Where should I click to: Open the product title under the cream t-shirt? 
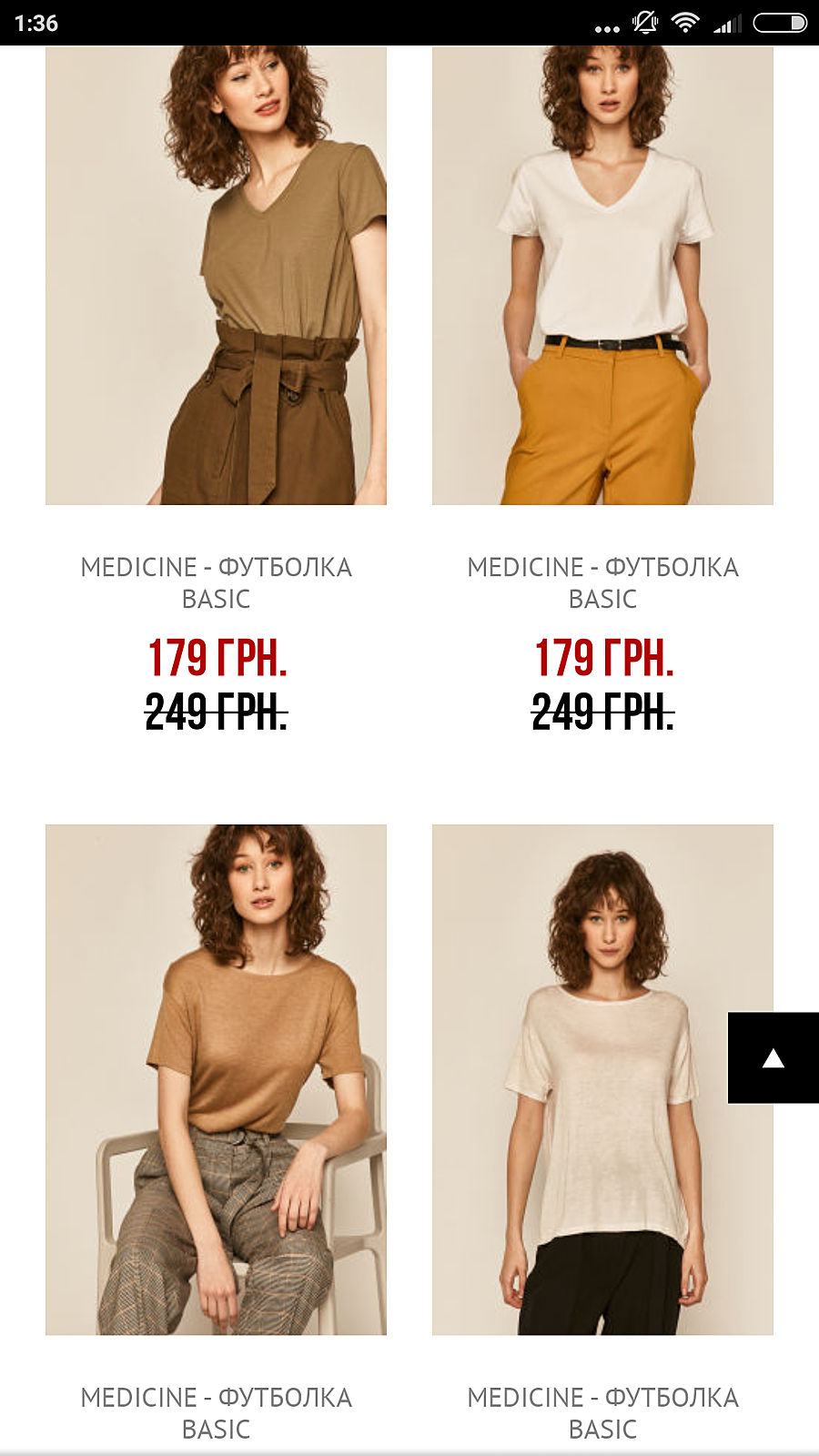(602, 1413)
